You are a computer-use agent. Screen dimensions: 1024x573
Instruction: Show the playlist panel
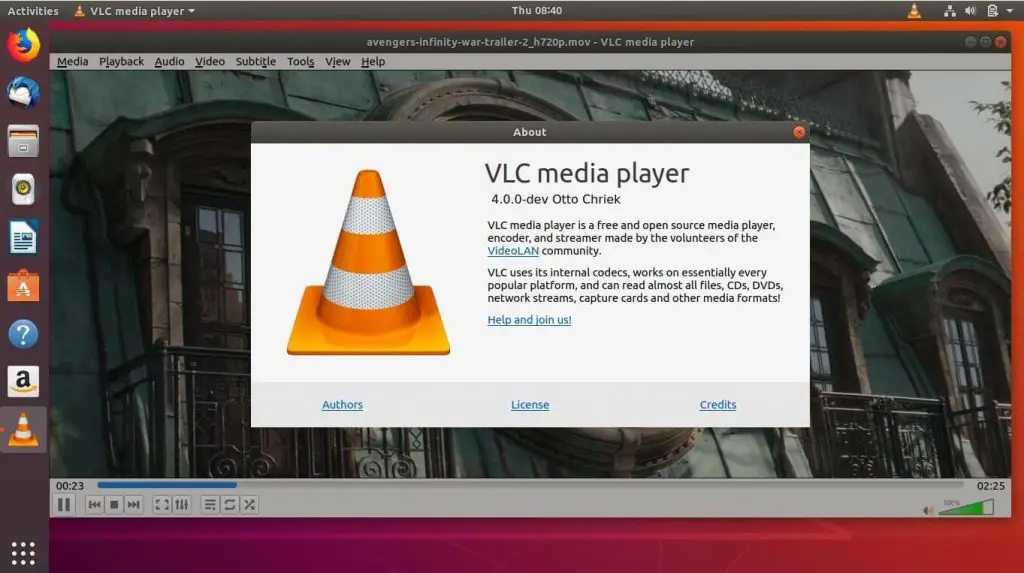click(210, 504)
